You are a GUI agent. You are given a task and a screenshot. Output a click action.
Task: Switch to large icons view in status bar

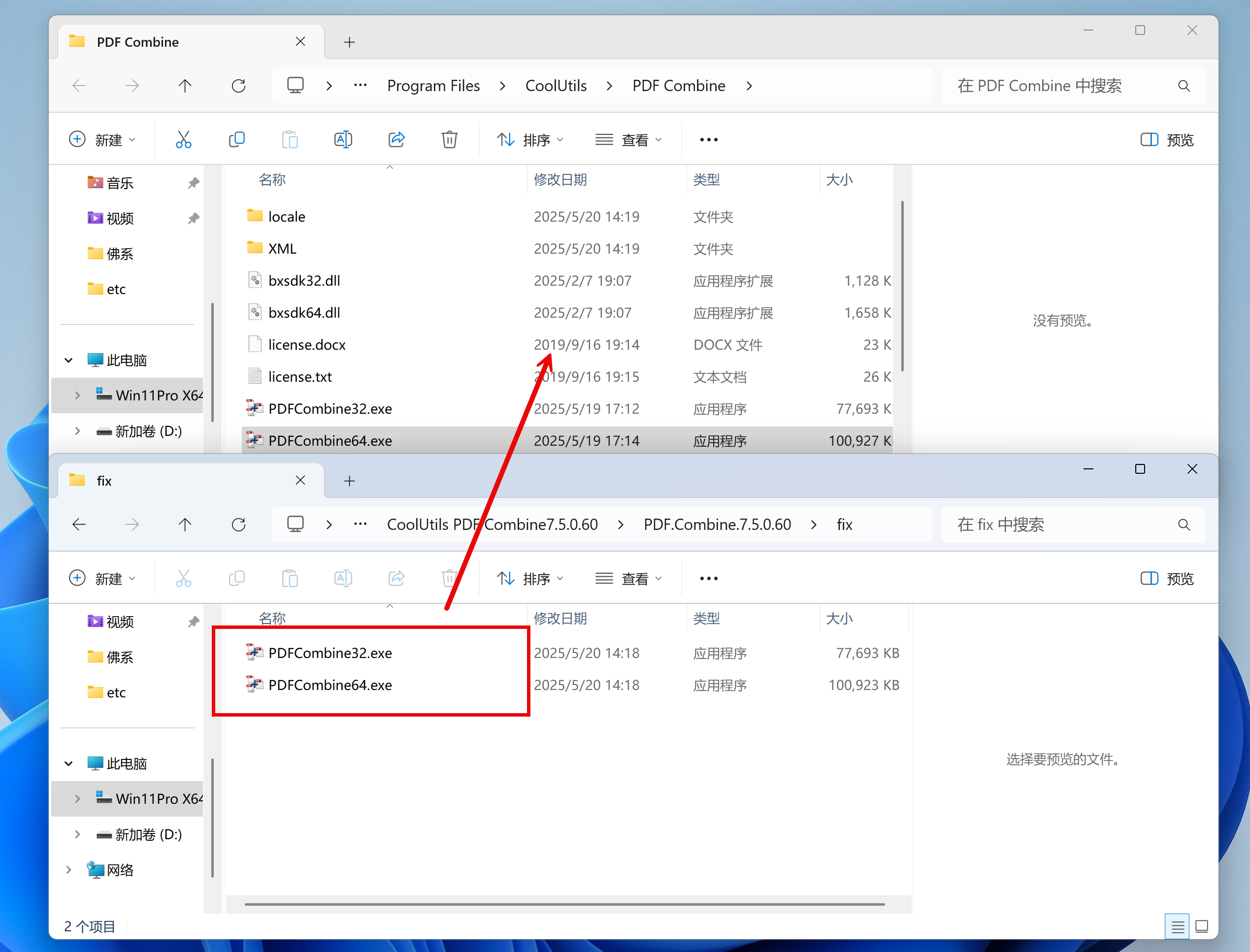(x=1201, y=926)
